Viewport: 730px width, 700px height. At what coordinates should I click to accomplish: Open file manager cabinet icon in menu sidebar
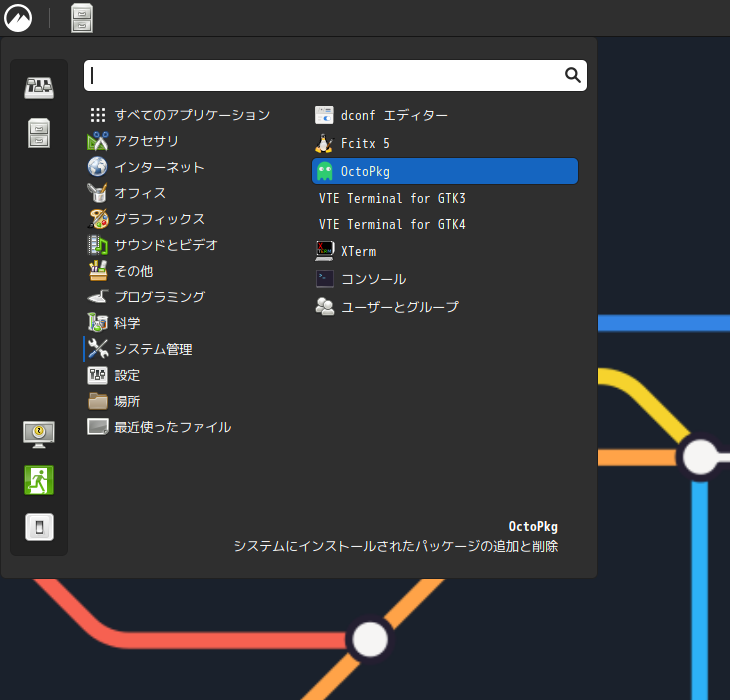[x=39, y=133]
